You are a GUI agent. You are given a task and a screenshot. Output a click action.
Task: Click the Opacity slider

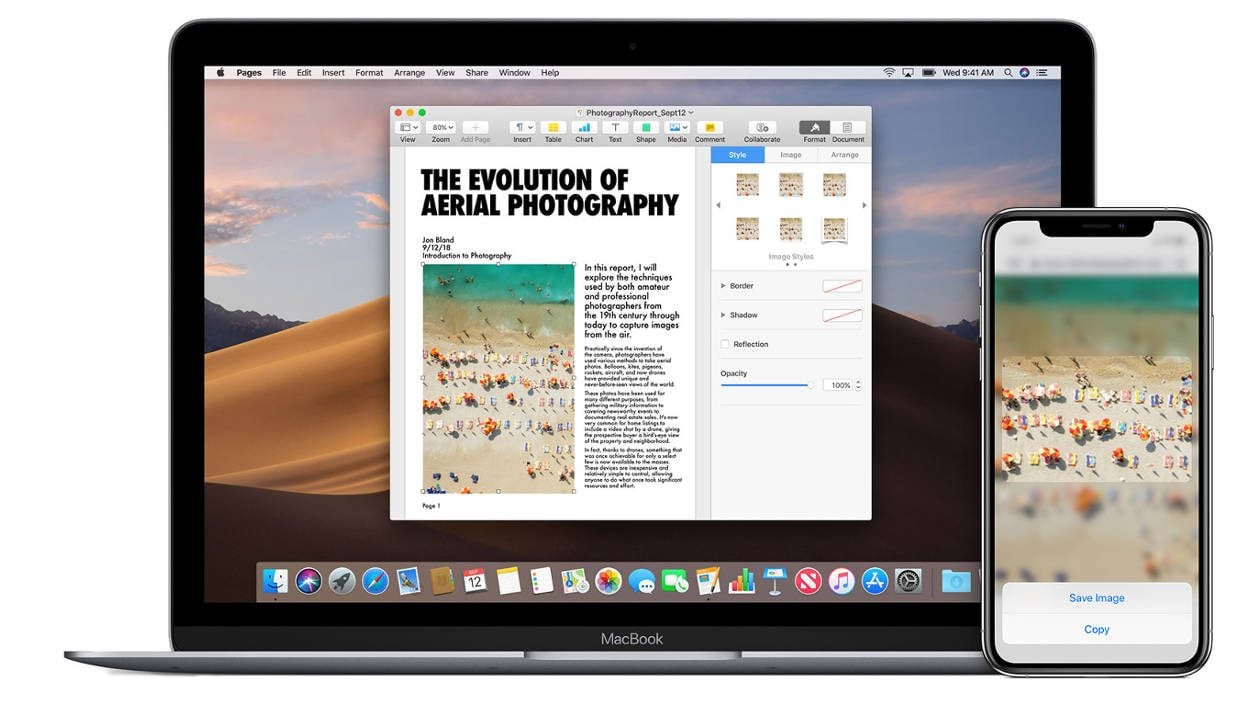click(768, 385)
